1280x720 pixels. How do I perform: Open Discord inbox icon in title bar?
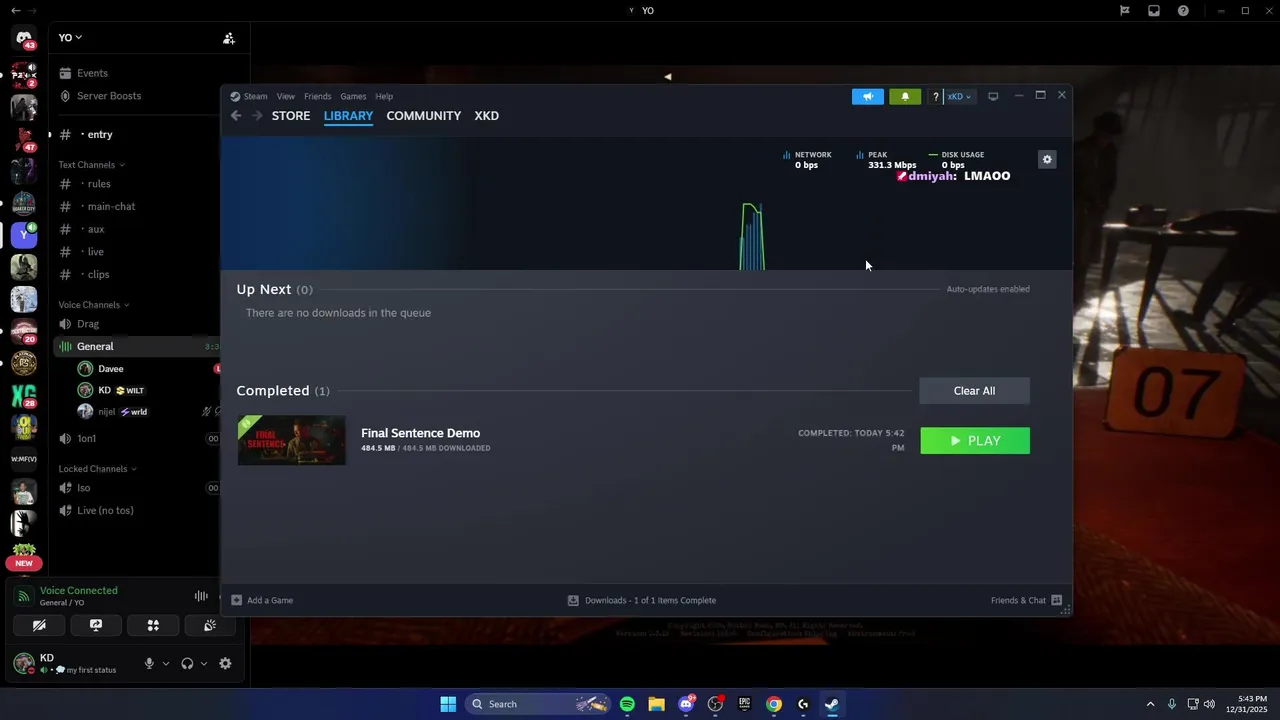[1154, 11]
